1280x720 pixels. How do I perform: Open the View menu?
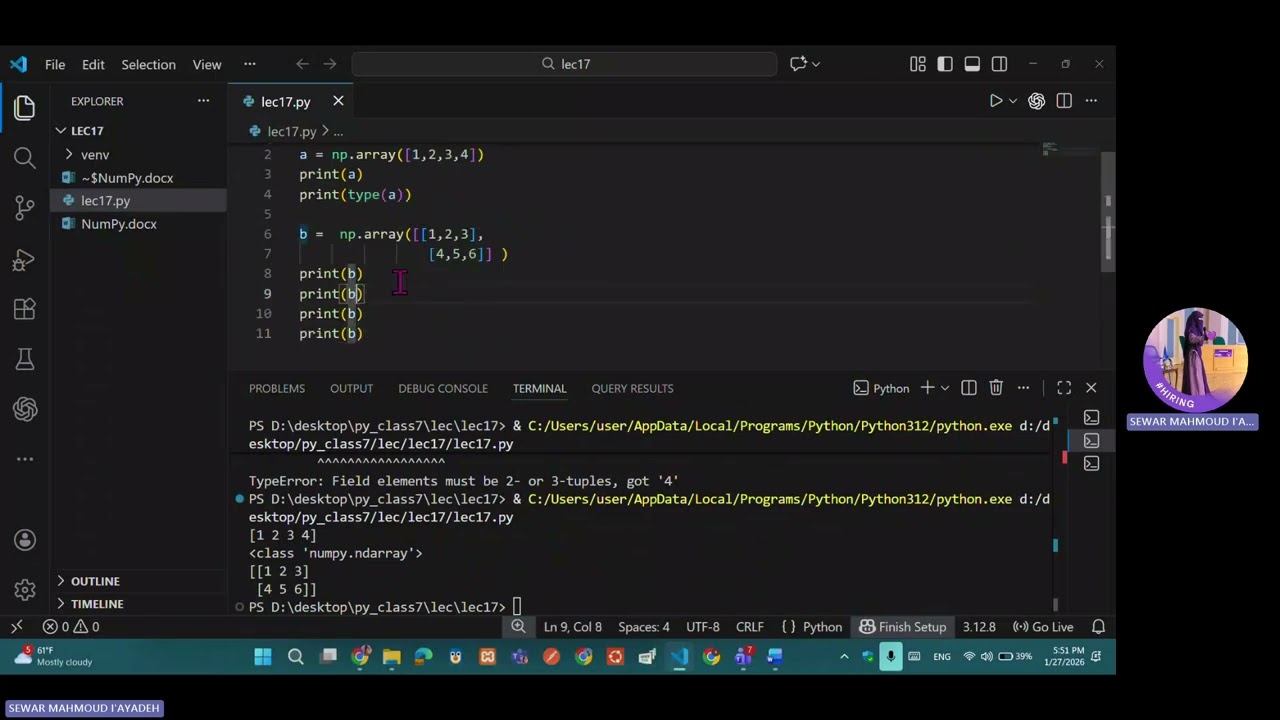tap(207, 64)
